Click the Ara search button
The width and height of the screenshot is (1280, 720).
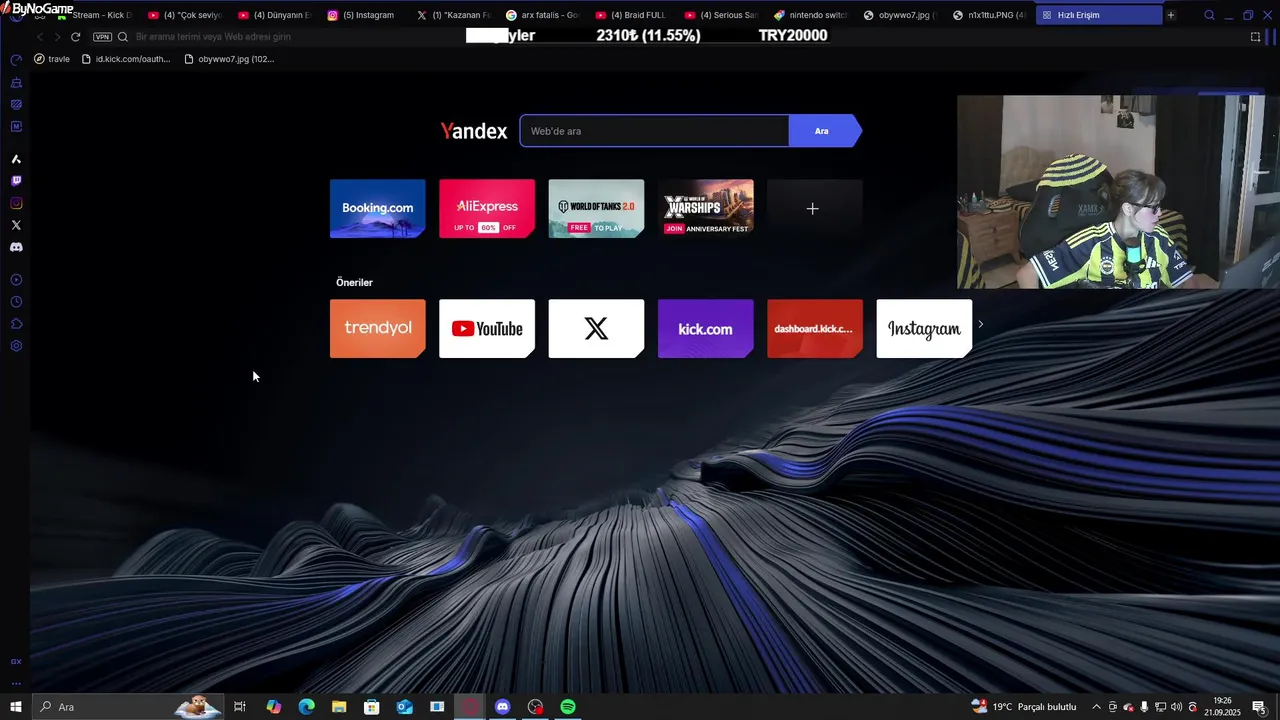click(x=822, y=131)
